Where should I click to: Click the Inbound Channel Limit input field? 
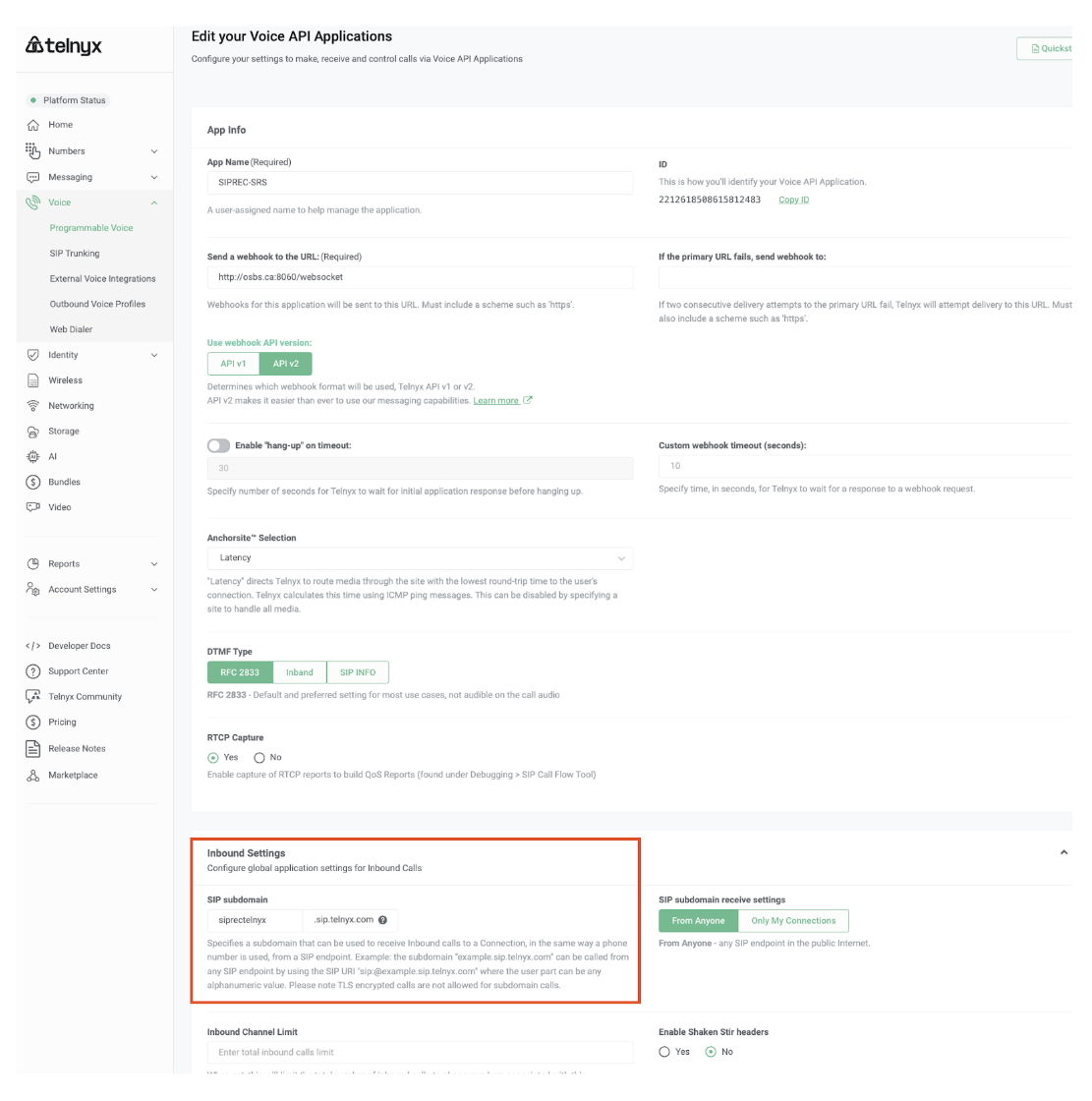(418, 1051)
